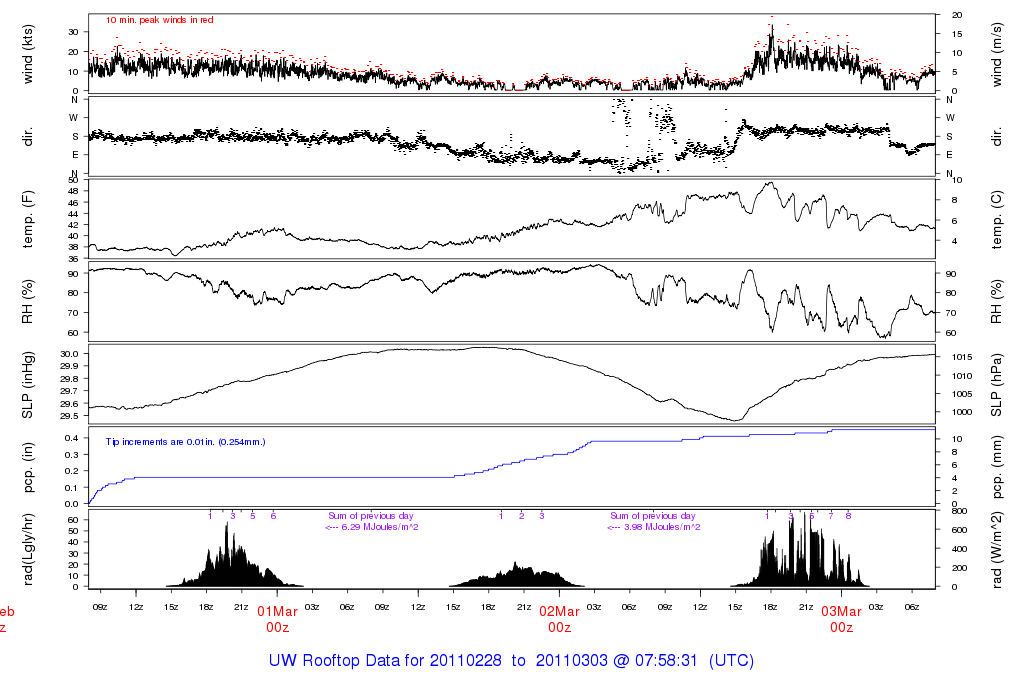
Task: Click the "800" tick on the W/m^2 axis
Action: pyautogui.click(x=959, y=511)
